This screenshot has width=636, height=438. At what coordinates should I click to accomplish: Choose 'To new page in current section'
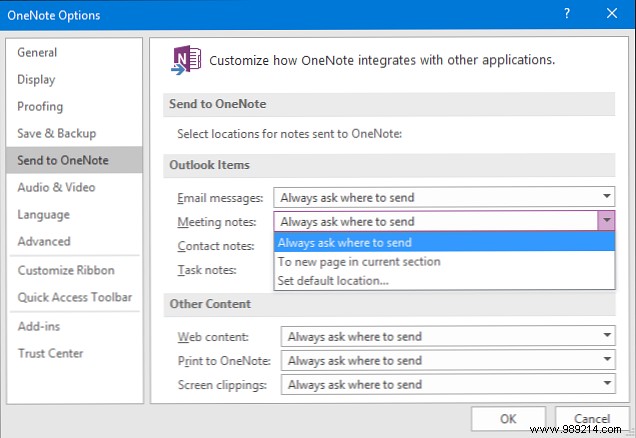[445, 262]
